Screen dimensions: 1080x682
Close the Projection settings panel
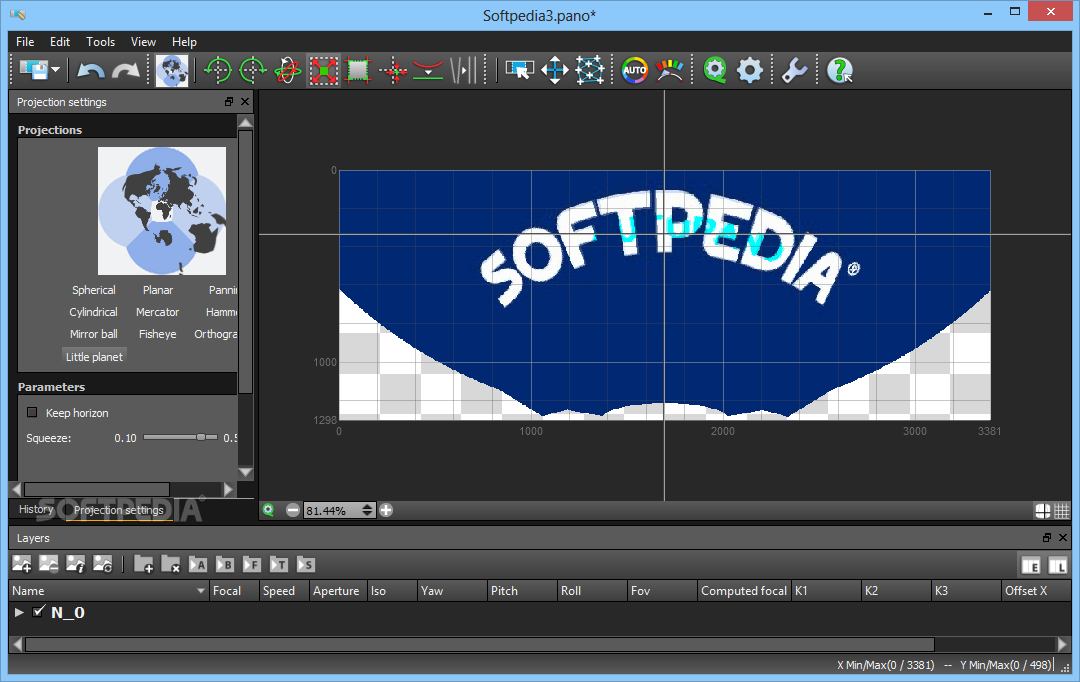(x=245, y=101)
